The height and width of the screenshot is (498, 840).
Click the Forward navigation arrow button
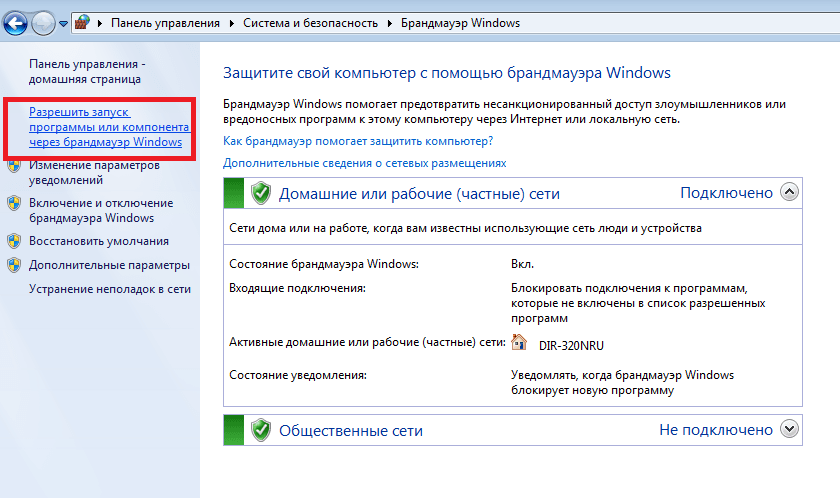pos(43,23)
